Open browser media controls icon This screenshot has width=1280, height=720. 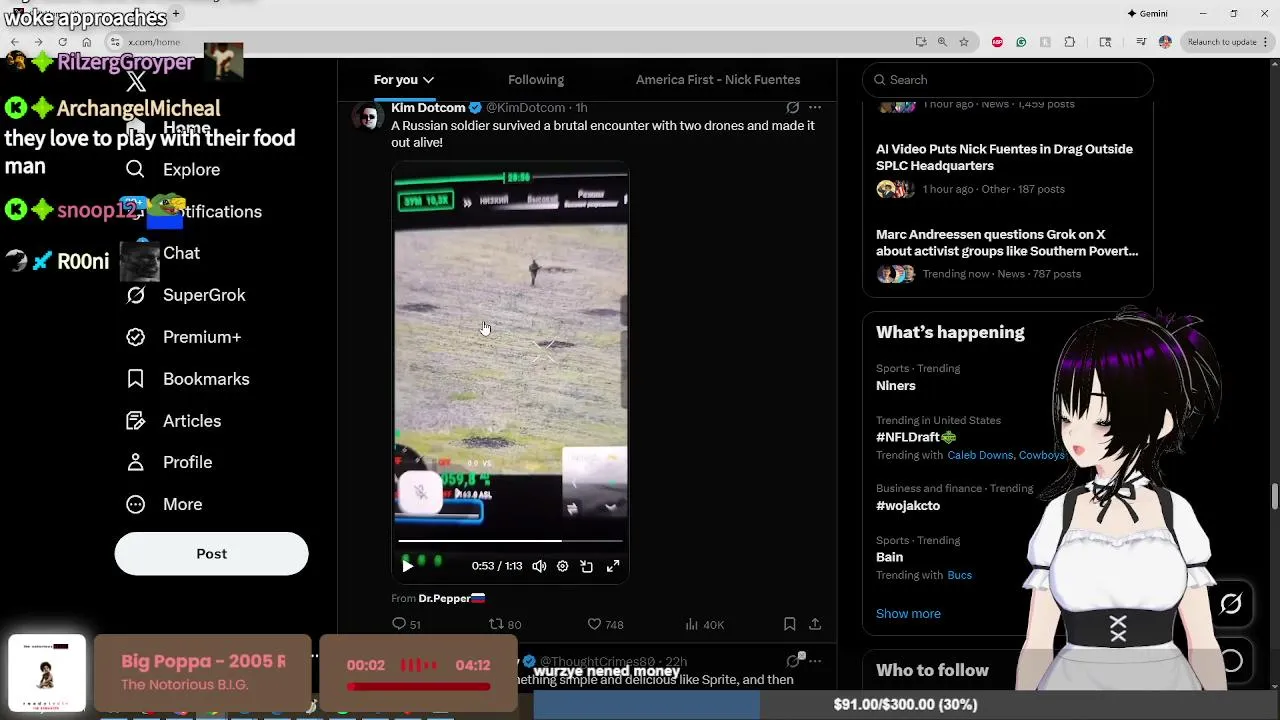(1141, 42)
